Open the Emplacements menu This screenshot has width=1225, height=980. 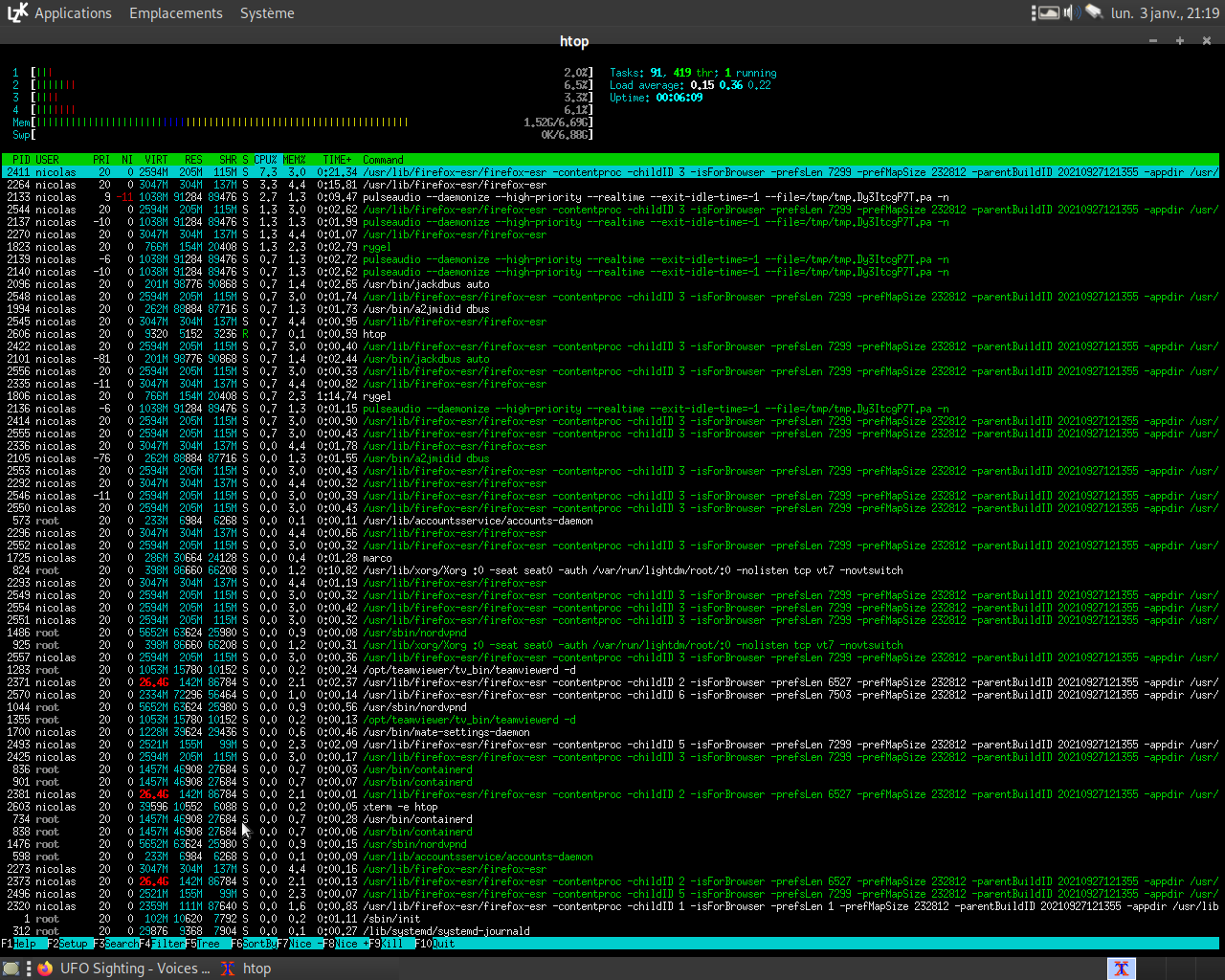pyautogui.click(x=176, y=13)
